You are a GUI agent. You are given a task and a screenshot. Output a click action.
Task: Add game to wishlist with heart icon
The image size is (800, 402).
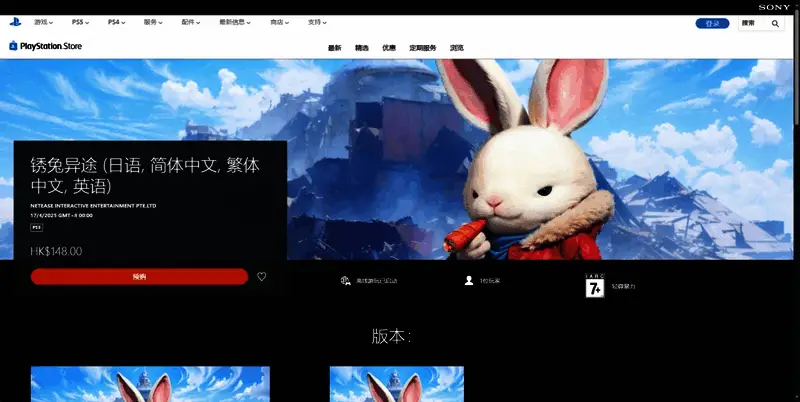tap(262, 277)
